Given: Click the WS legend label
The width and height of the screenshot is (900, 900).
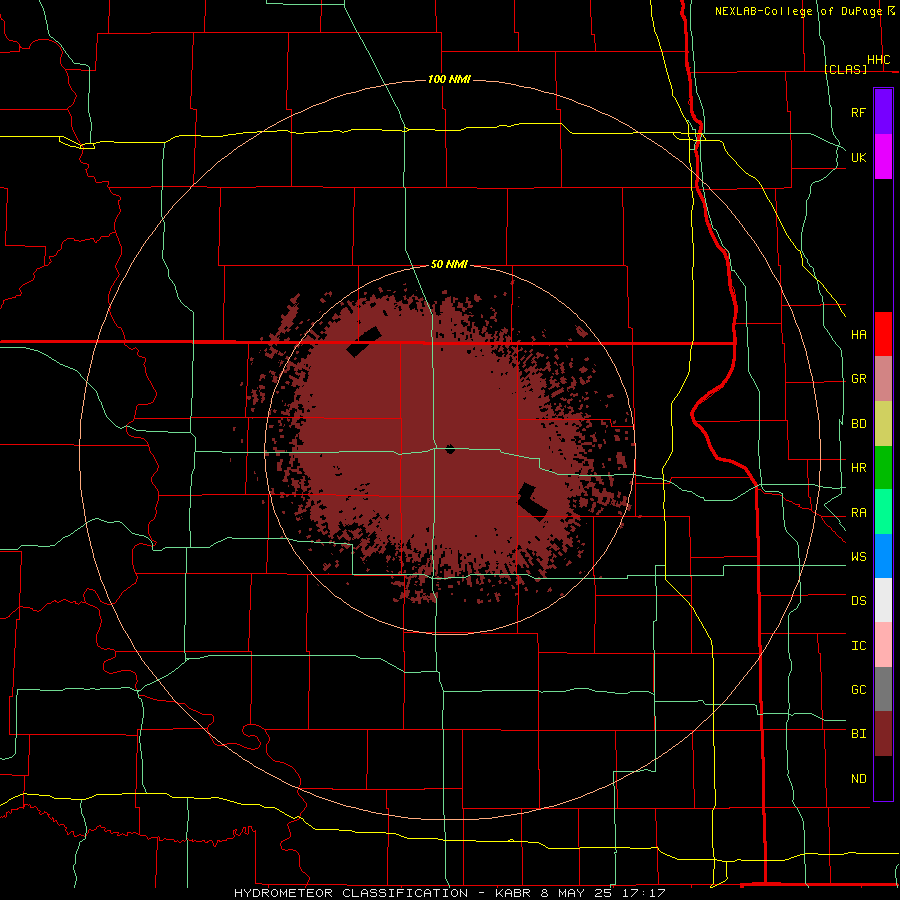Looking at the screenshot, I should [x=858, y=557].
